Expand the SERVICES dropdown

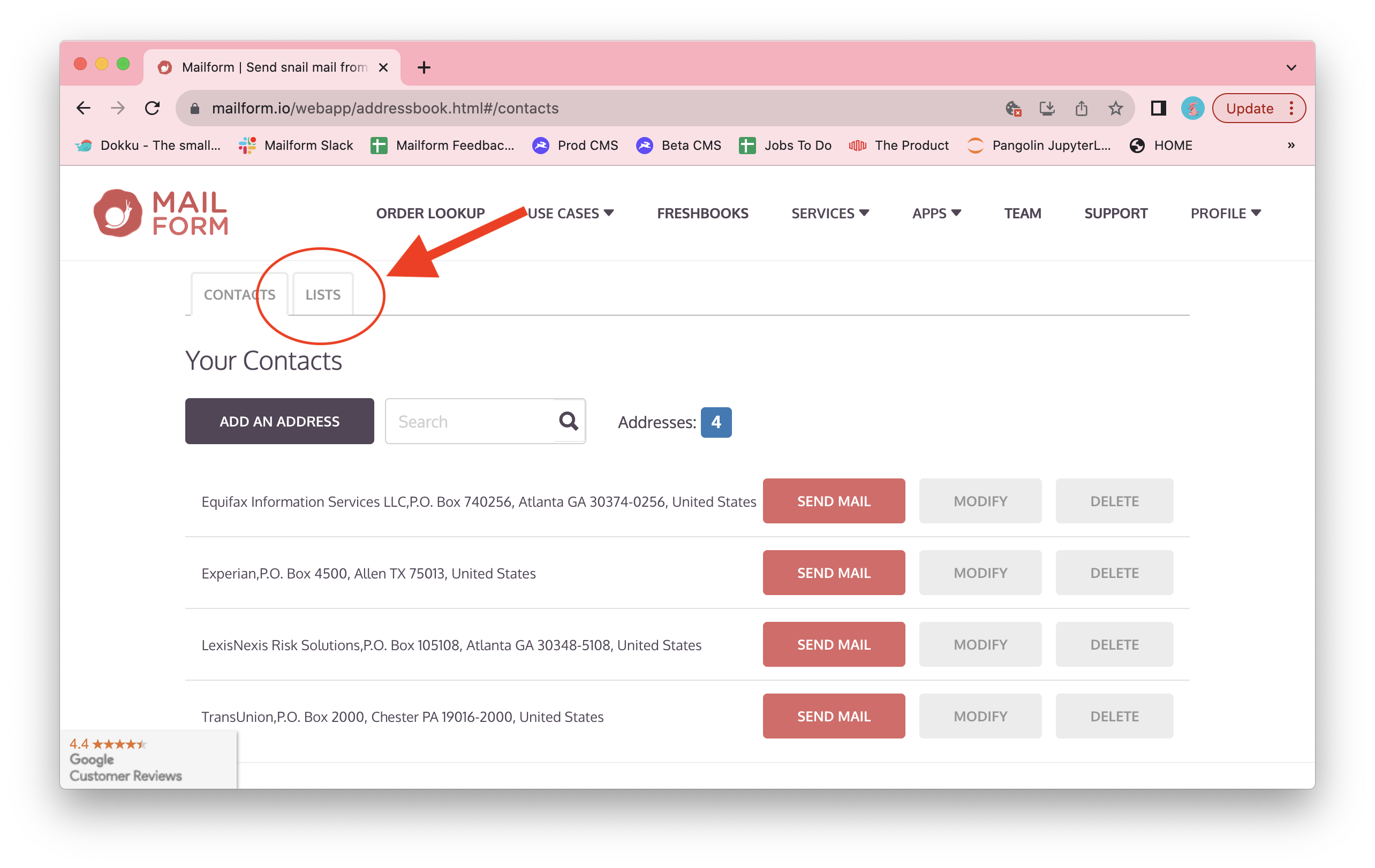coord(830,213)
